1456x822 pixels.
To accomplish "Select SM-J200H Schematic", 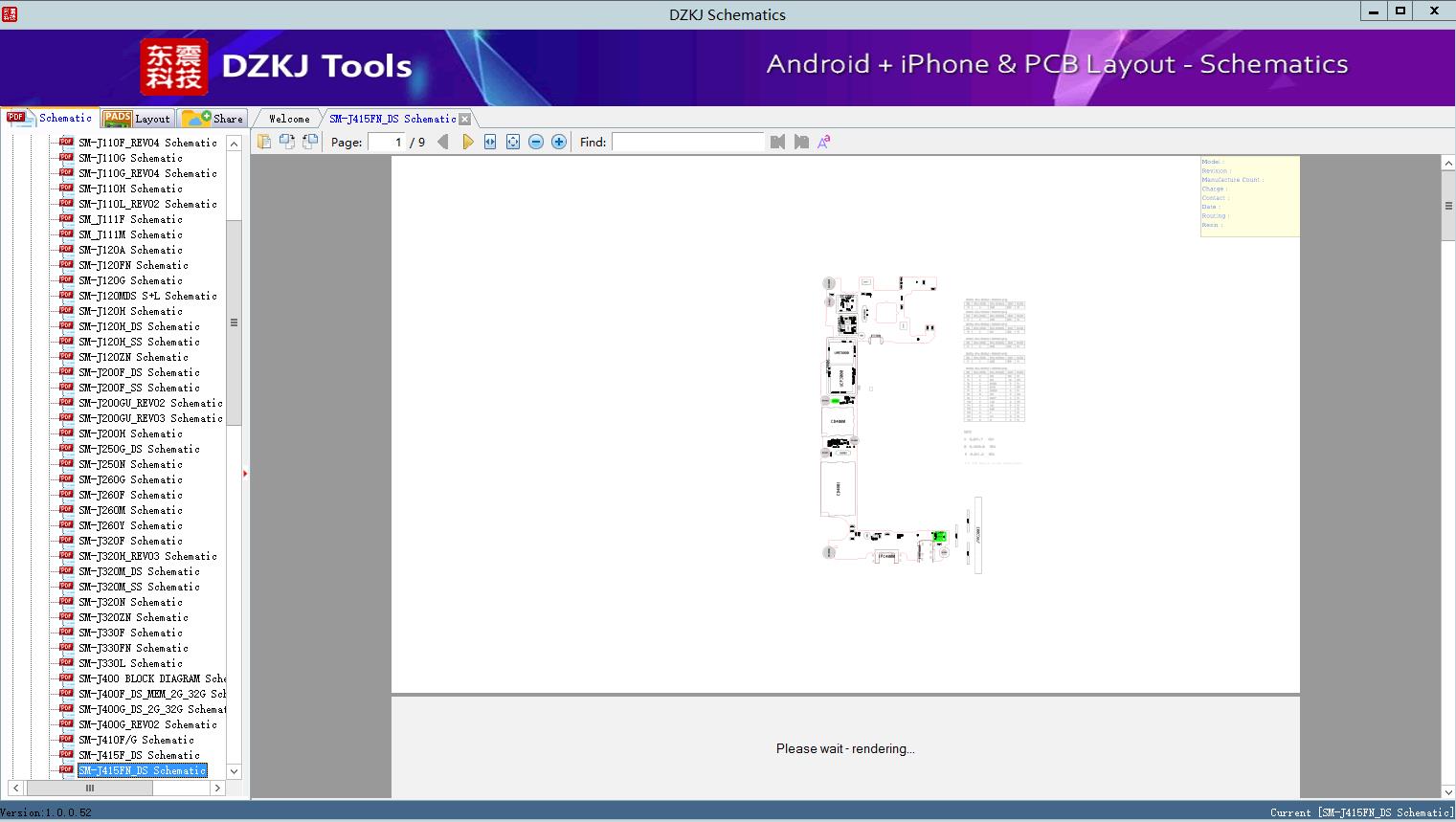I will point(130,433).
